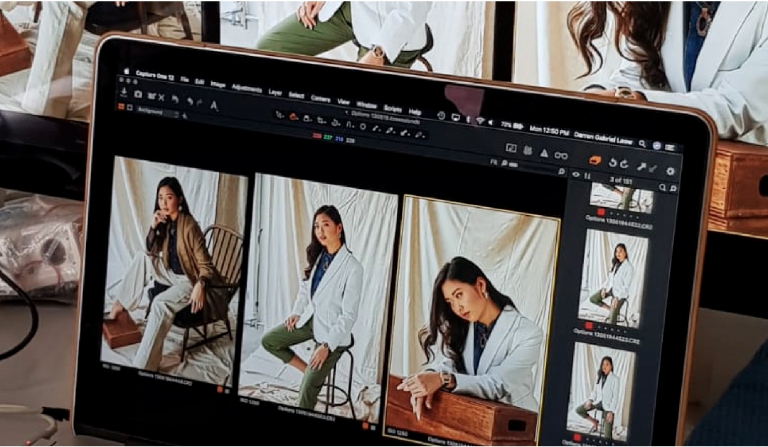Open the Image menu

coord(217,84)
